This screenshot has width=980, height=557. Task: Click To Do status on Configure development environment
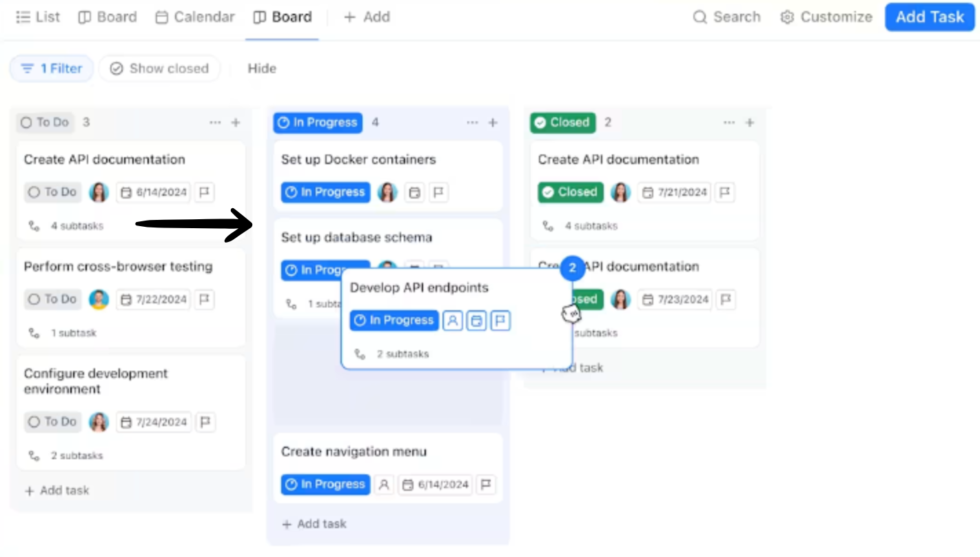click(52, 422)
